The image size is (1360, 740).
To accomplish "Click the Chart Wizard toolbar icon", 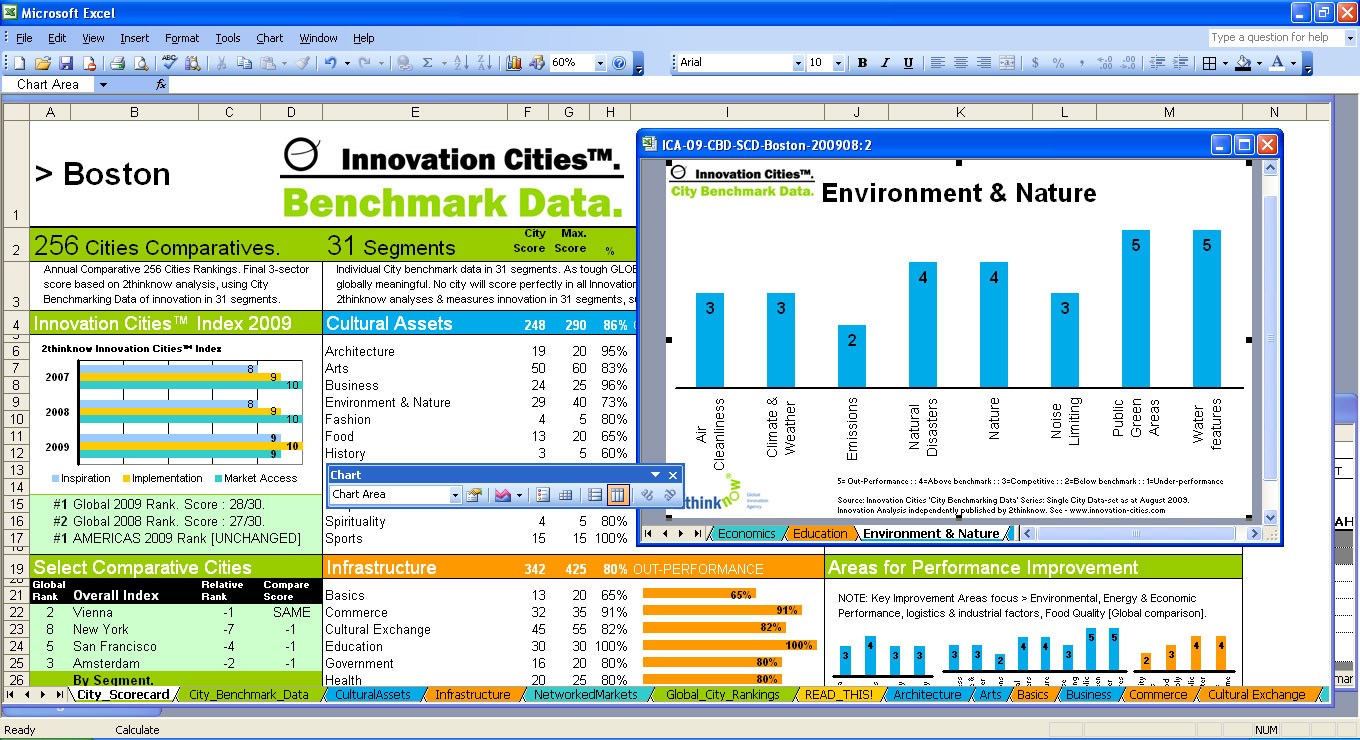I will (514, 63).
